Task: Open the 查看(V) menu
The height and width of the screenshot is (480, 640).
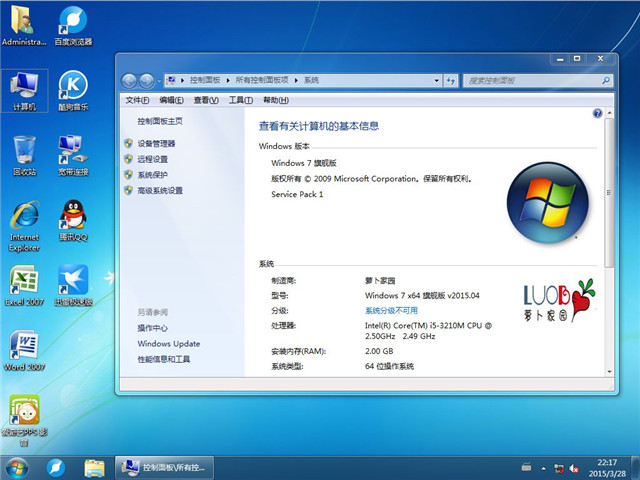Action: pos(206,100)
